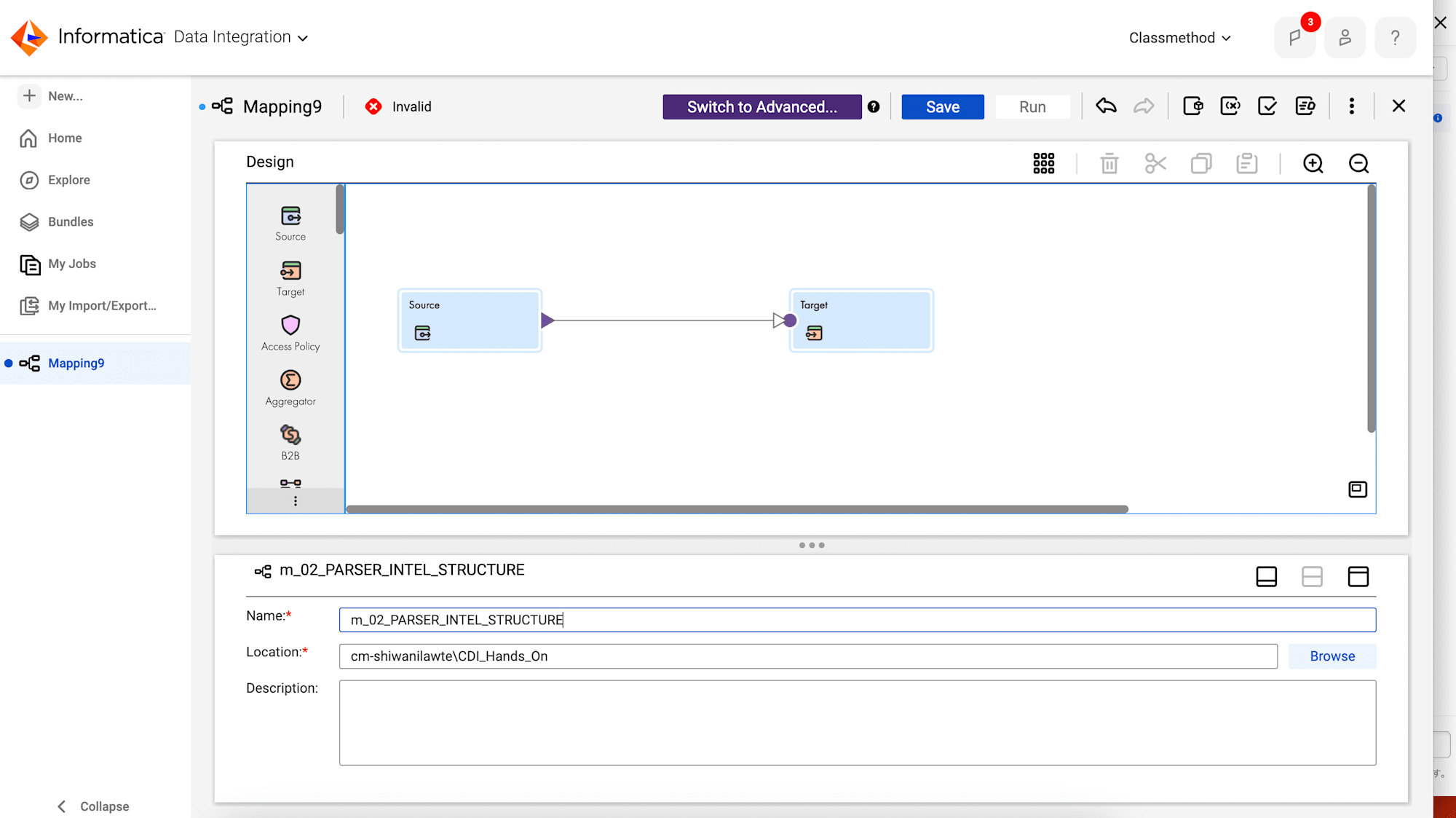The width and height of the screenshot is (1456, 818).
Task: Open the user profile icon
Action: click(x=1345, y=37)
